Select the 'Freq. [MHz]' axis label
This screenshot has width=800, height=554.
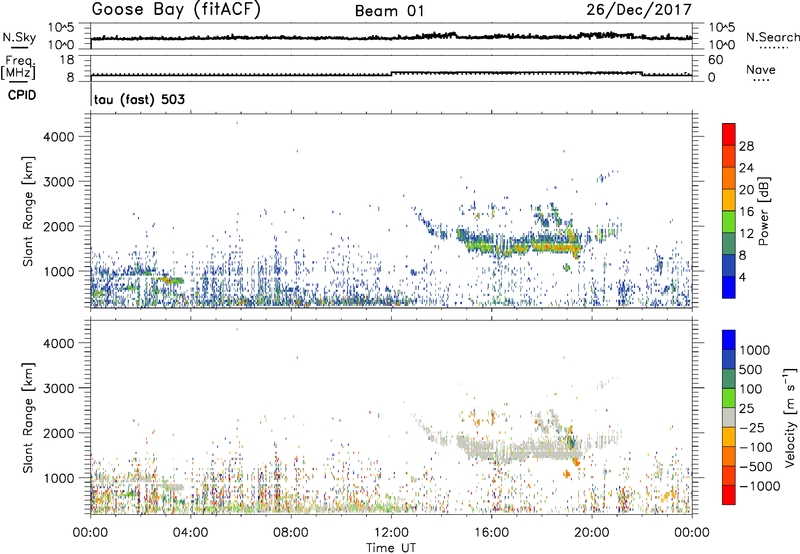(18, 67)
